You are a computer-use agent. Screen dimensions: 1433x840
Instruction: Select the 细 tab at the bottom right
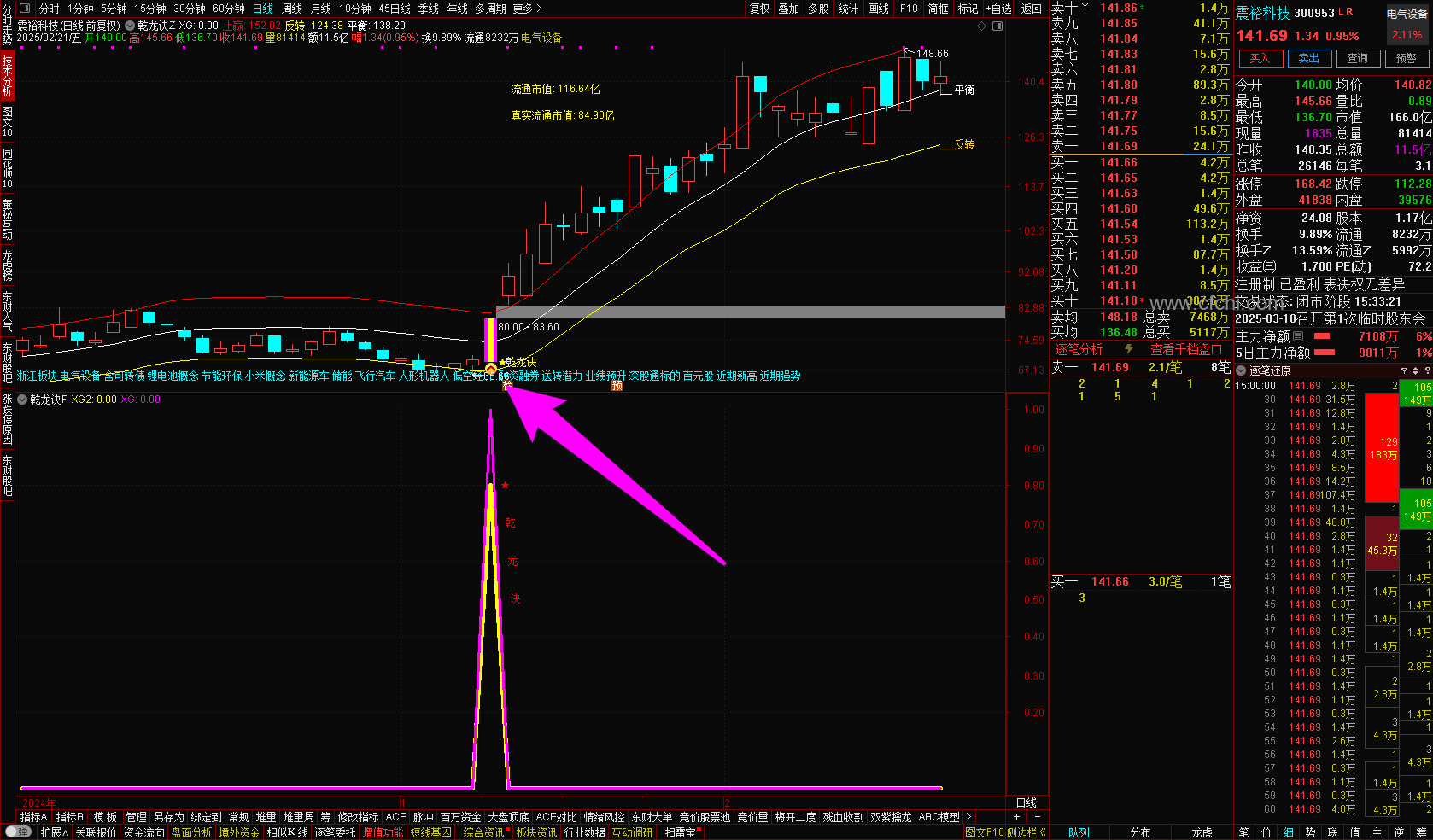pyautogui.click(x=1288, y=832)
